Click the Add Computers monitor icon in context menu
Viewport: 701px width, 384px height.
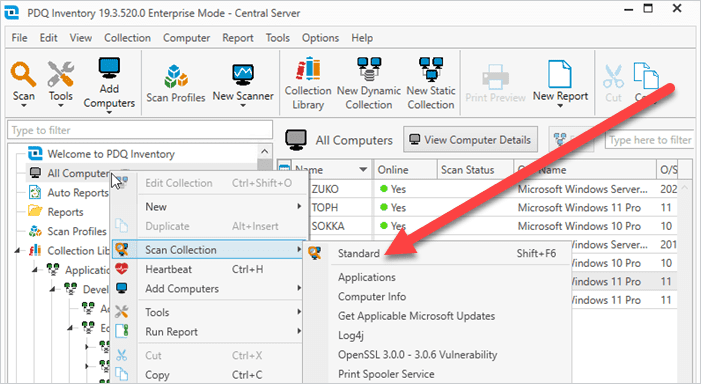(x=122, y=288)
